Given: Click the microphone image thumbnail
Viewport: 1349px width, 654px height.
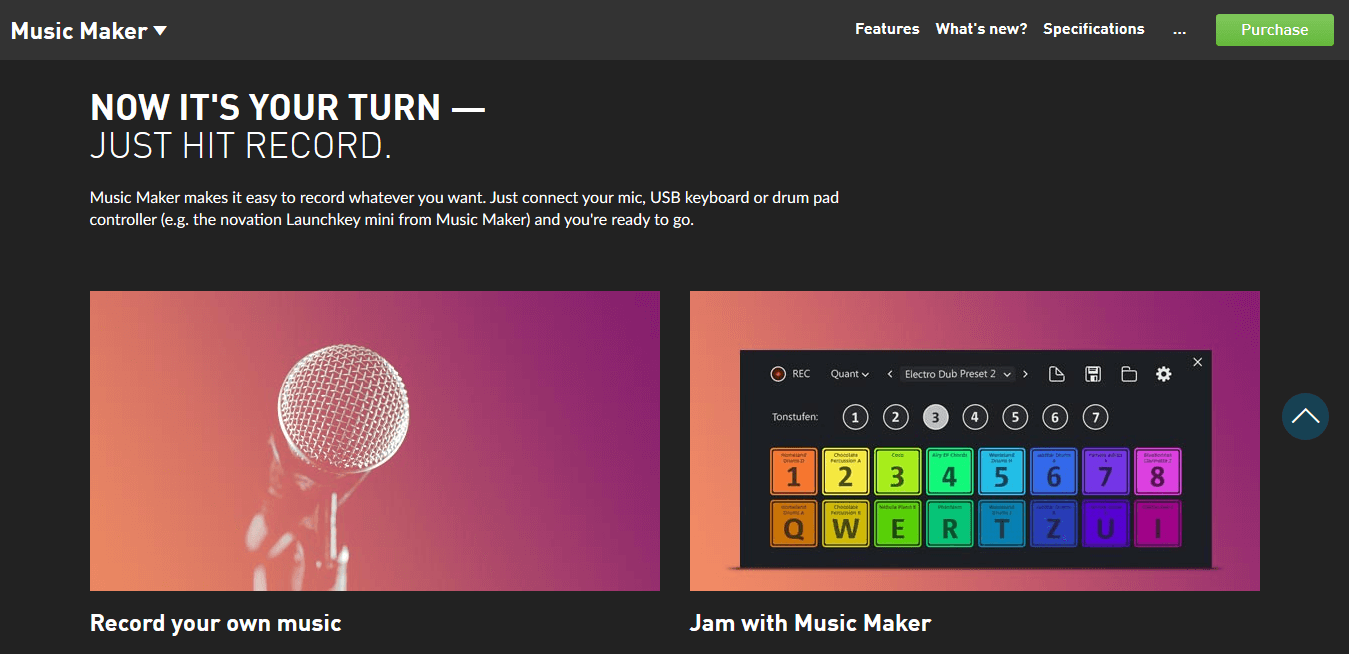Looking at the screenshot, I should coord(375,441).
